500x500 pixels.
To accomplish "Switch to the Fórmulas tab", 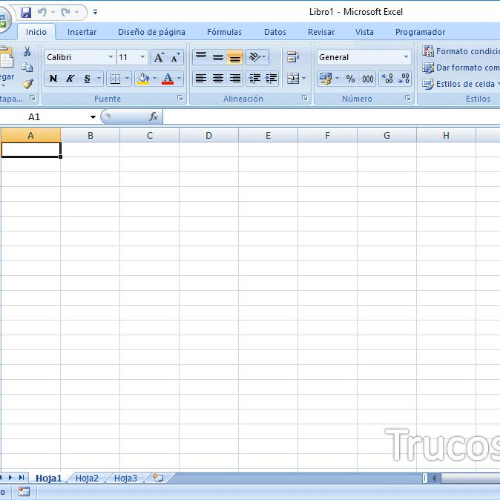I will (x=224, y=32).
